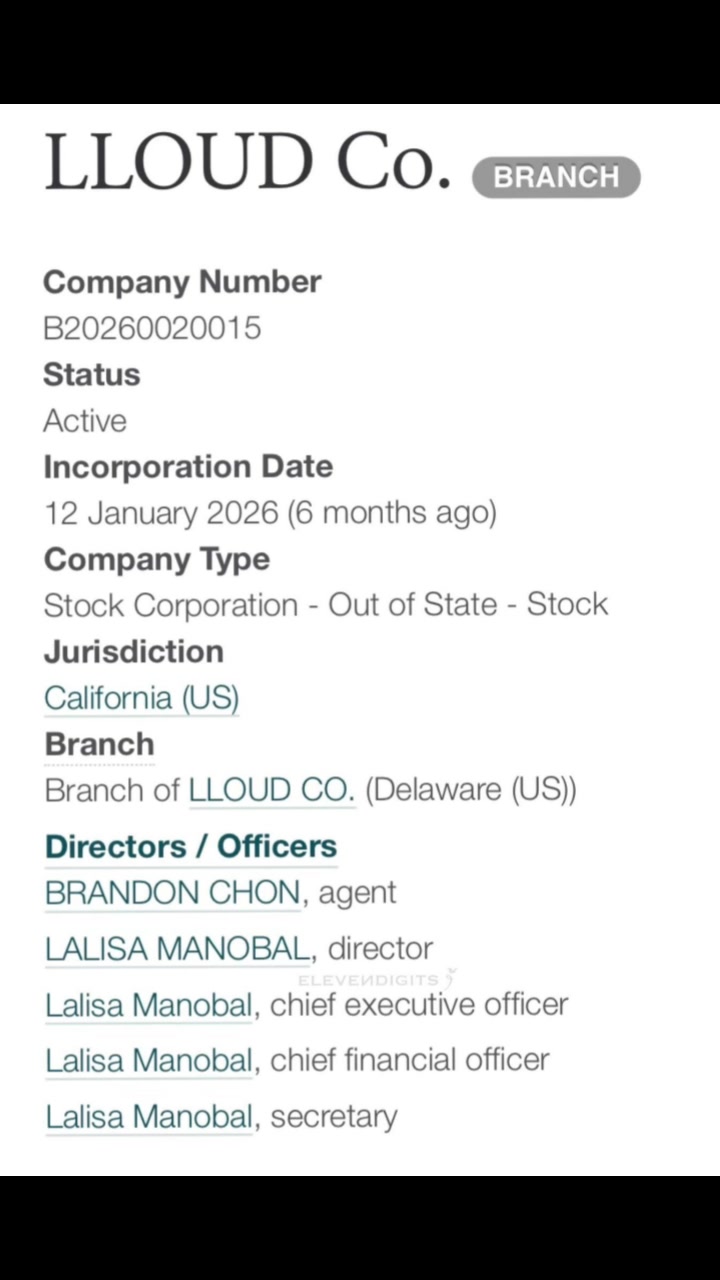Image resolution: width=720 pixels, height=1280 pixels.
Task: Click the Company Number field label
Action: click(x=182, y=282)
